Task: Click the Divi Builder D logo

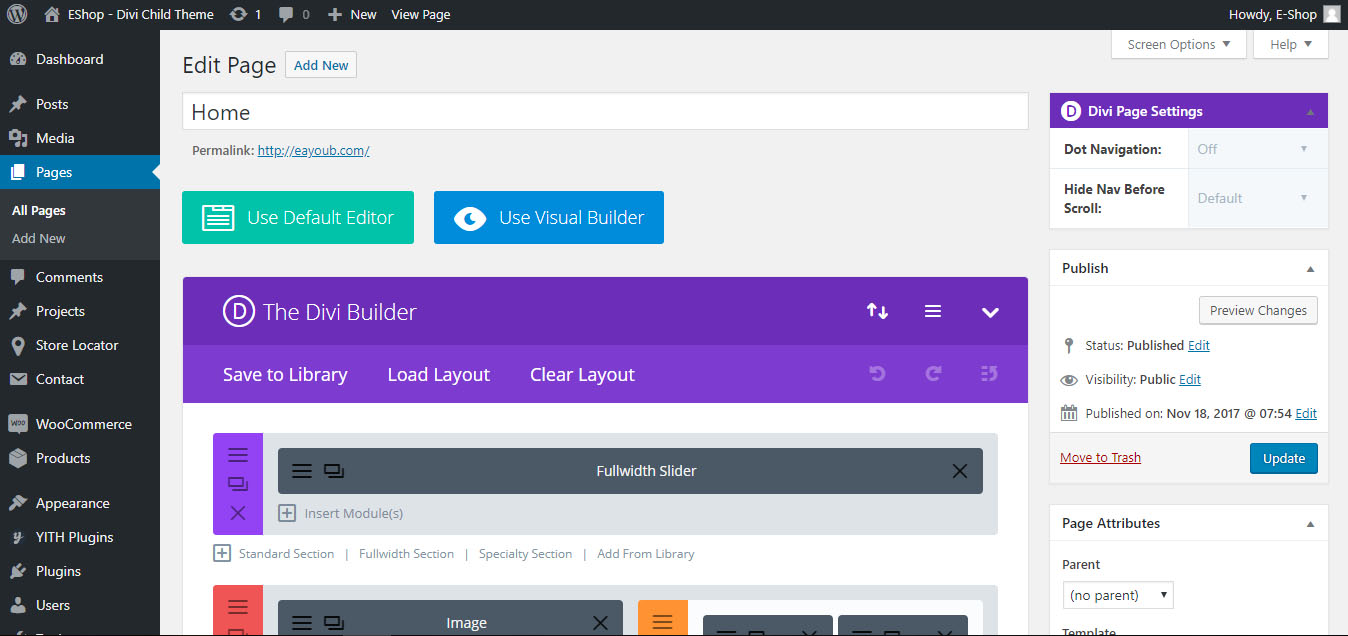Action: pos(239,311)
